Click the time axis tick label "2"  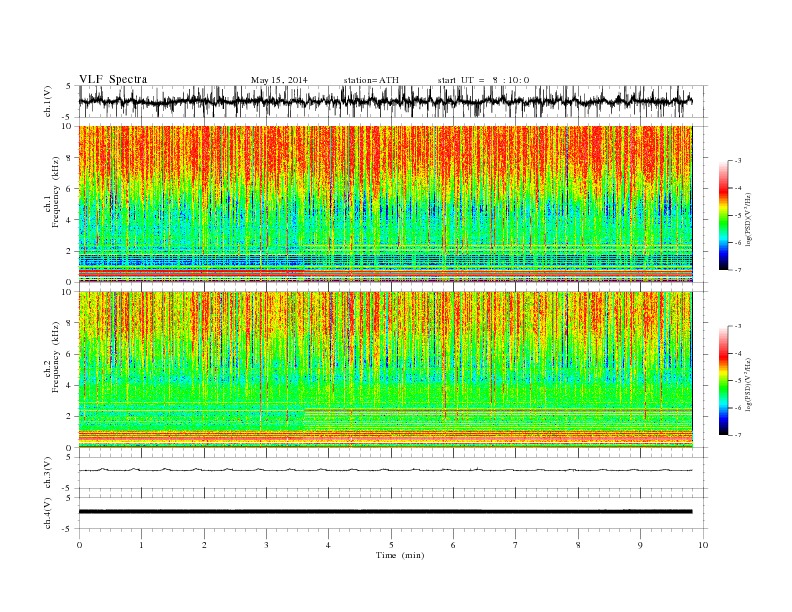pos(204,545)
